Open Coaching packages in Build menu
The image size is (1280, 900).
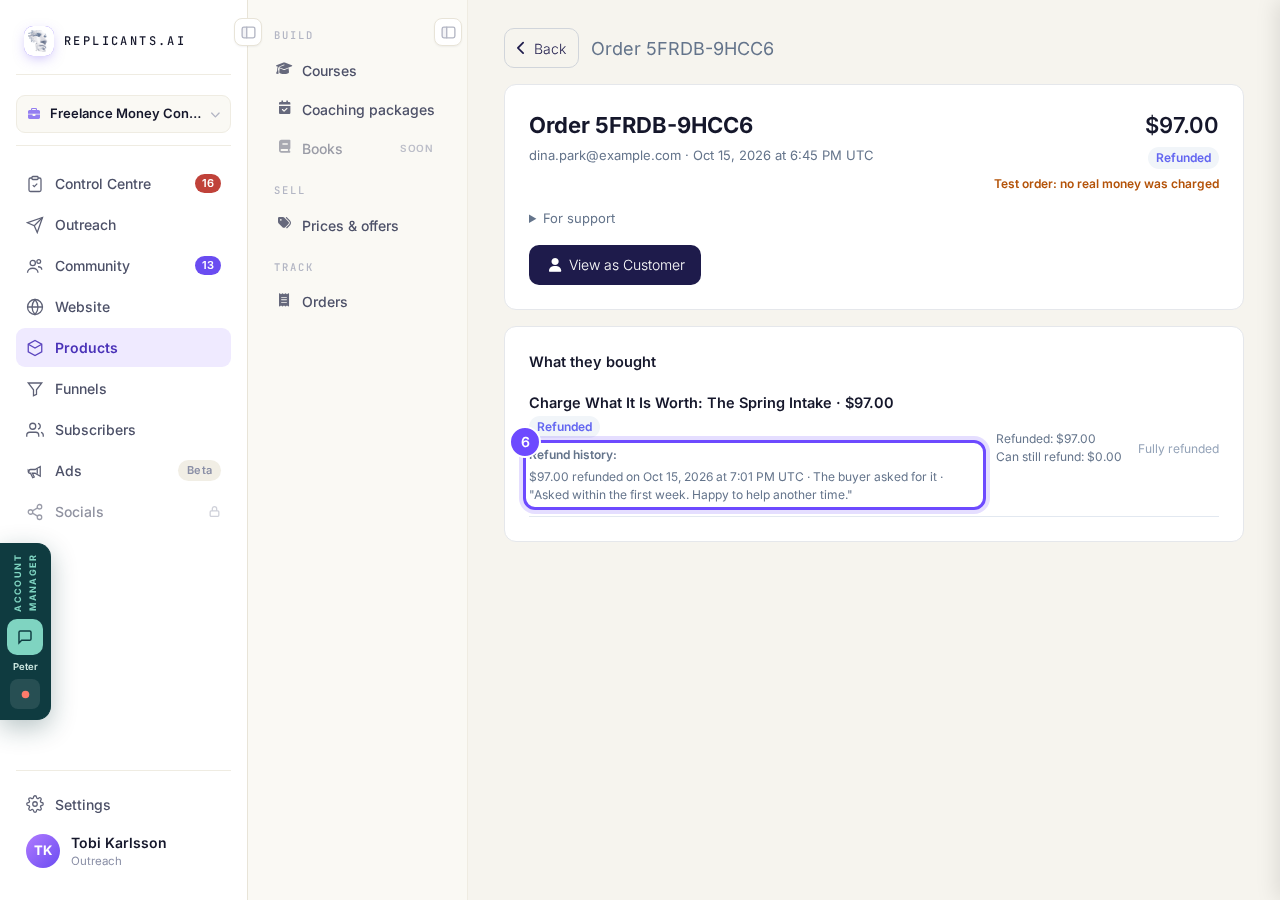click(356, 110)
